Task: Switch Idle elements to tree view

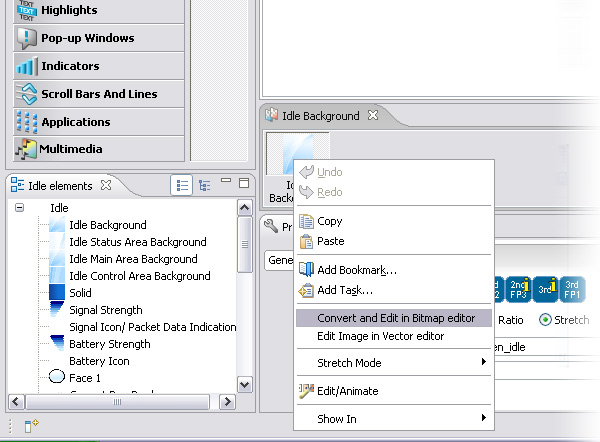Action: coord(205,185)
